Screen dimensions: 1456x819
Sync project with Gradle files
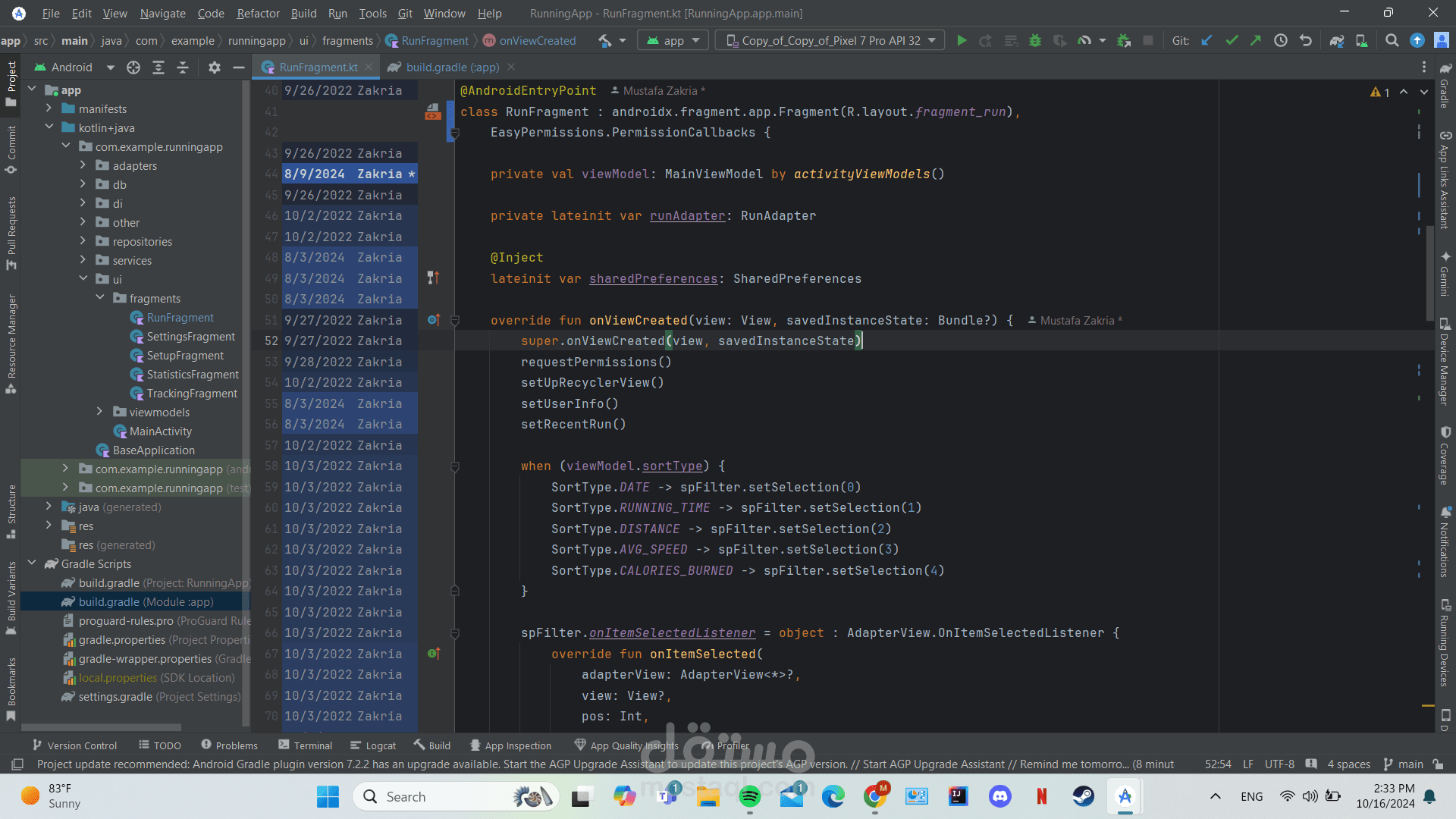1337,41
